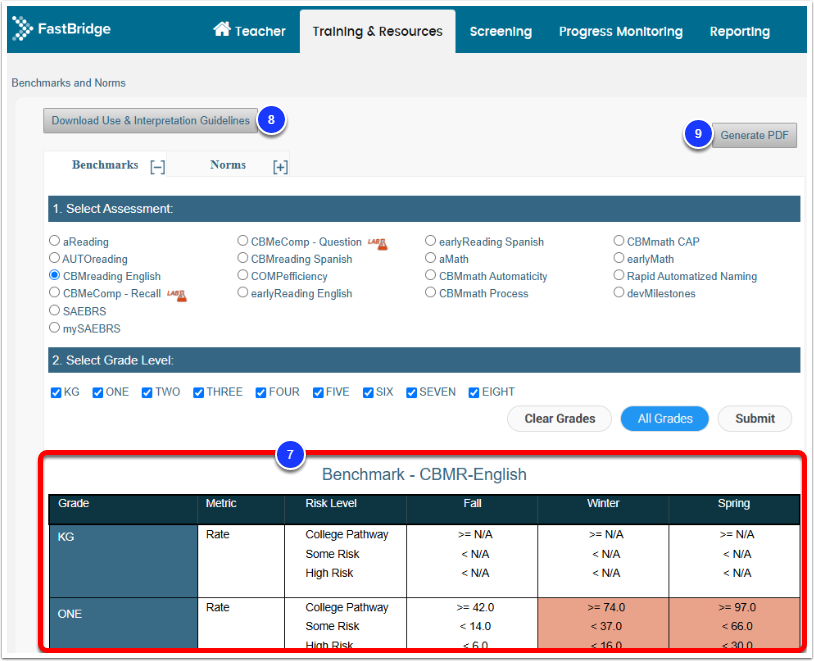This screenshot has width=814, height=661.
Task: Click 'Benchmark - CBMR-English' table title
Action: (424, 474)
